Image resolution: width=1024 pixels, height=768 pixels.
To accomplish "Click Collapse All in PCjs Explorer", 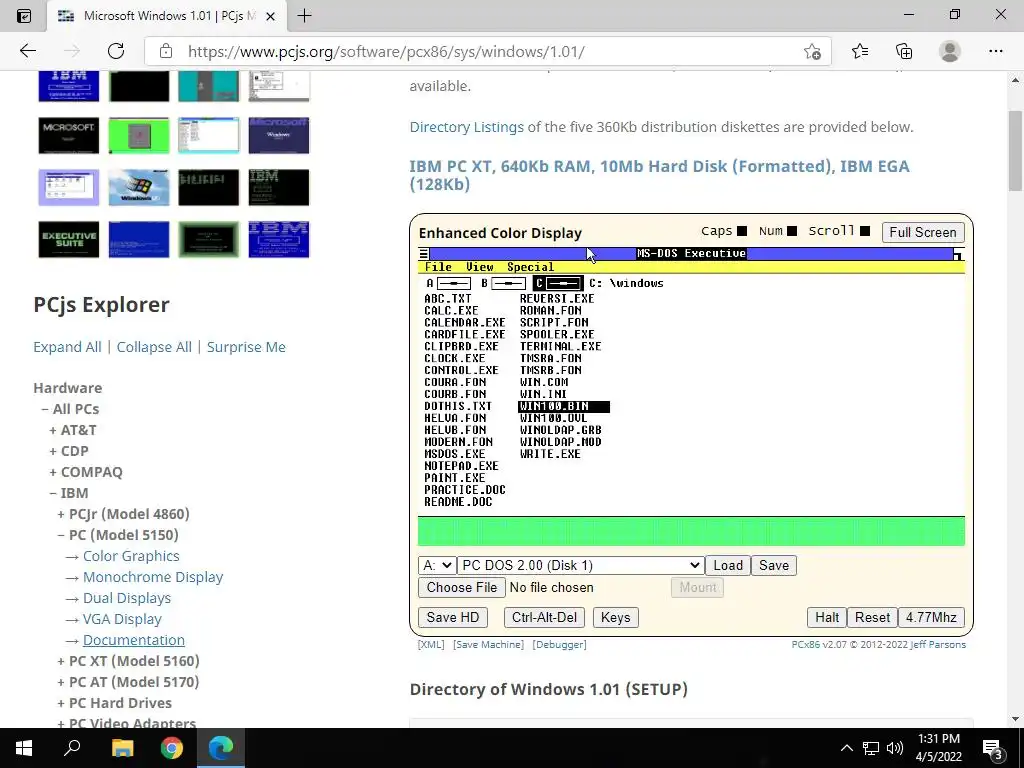I will click(x=154, y=347).
